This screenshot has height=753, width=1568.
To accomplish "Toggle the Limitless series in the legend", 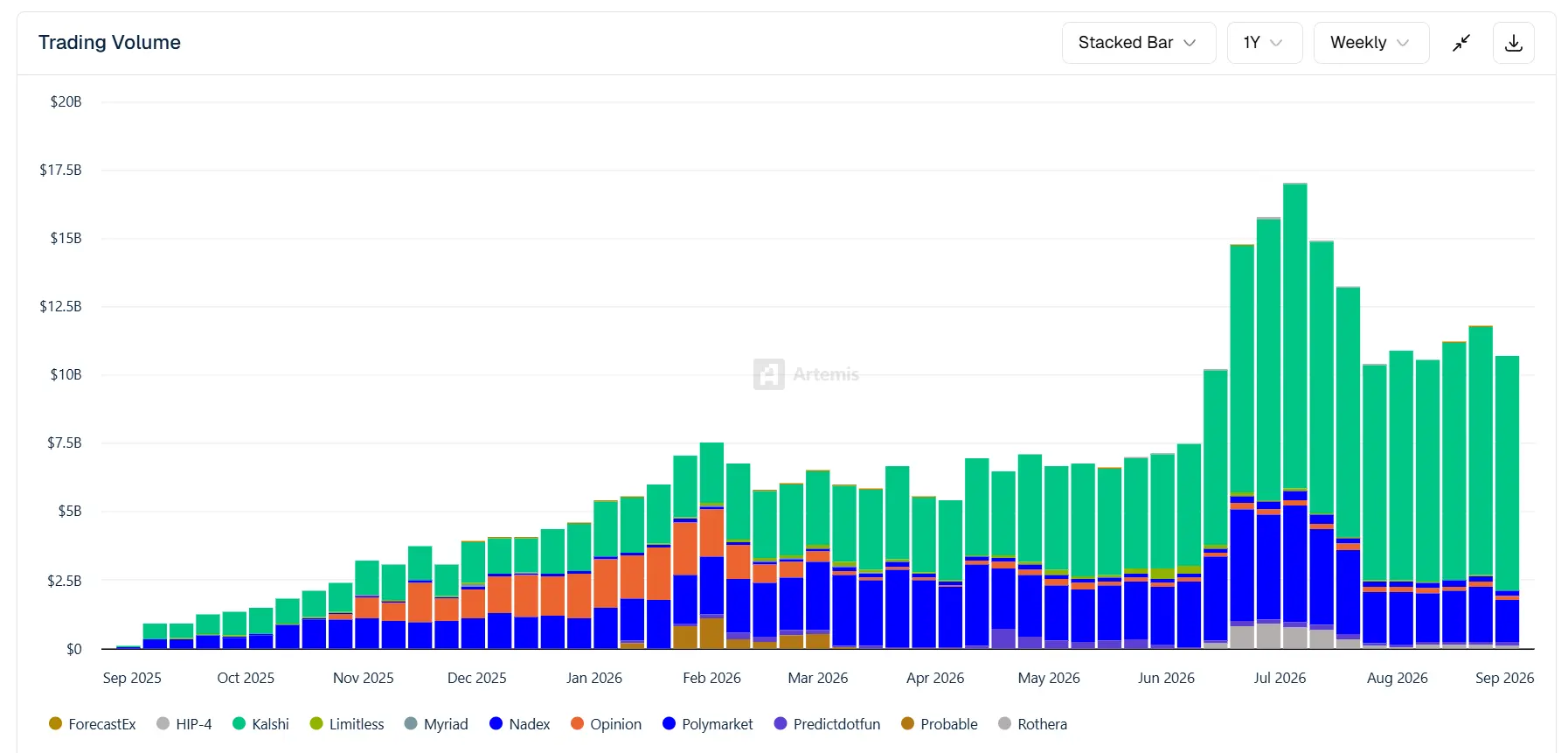I will (x=347, y=724).
